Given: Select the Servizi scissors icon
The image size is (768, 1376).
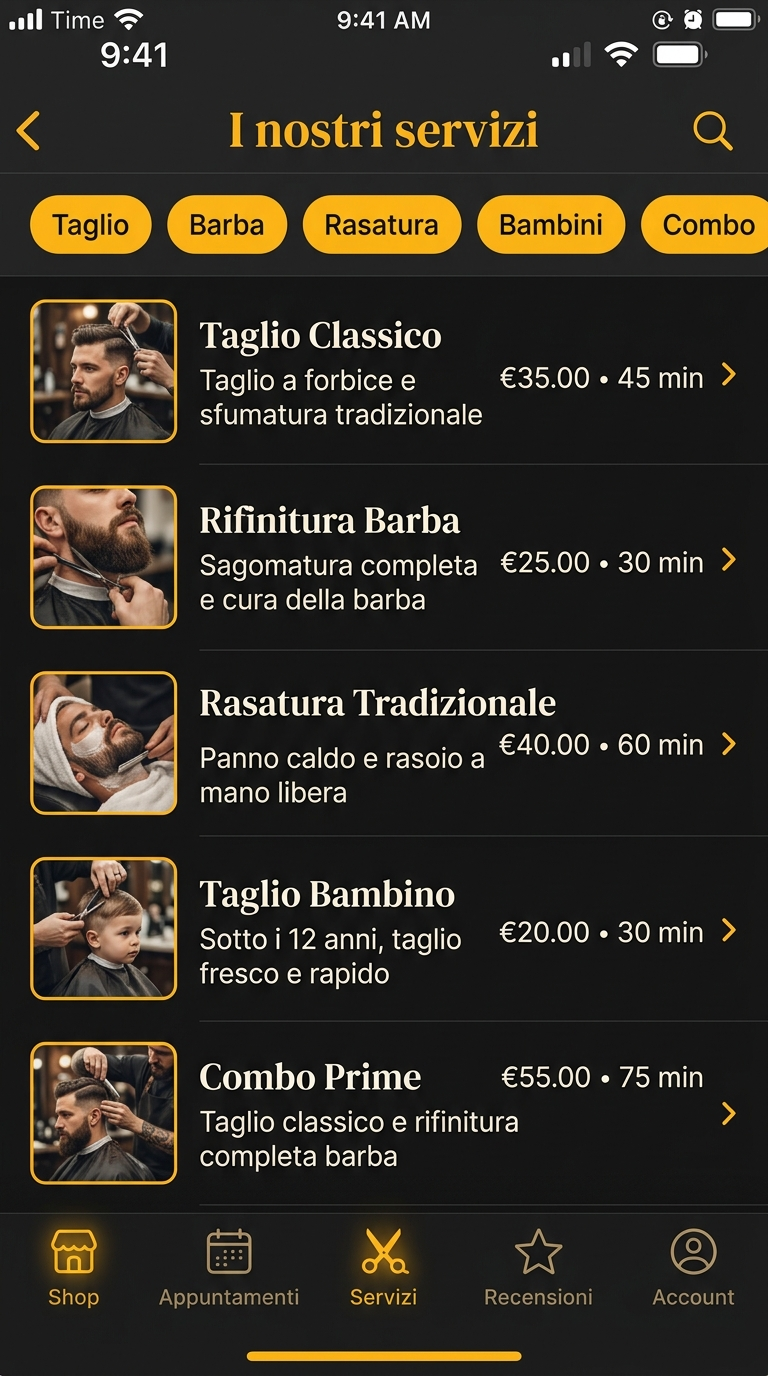Looking at the screenshot, I should coord(384,1252).
